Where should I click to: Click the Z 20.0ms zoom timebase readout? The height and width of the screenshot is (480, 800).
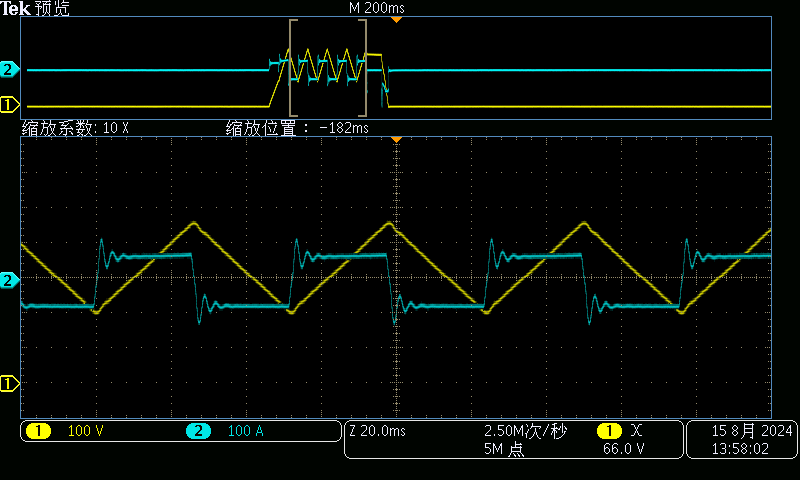click(x=378, y=431)
